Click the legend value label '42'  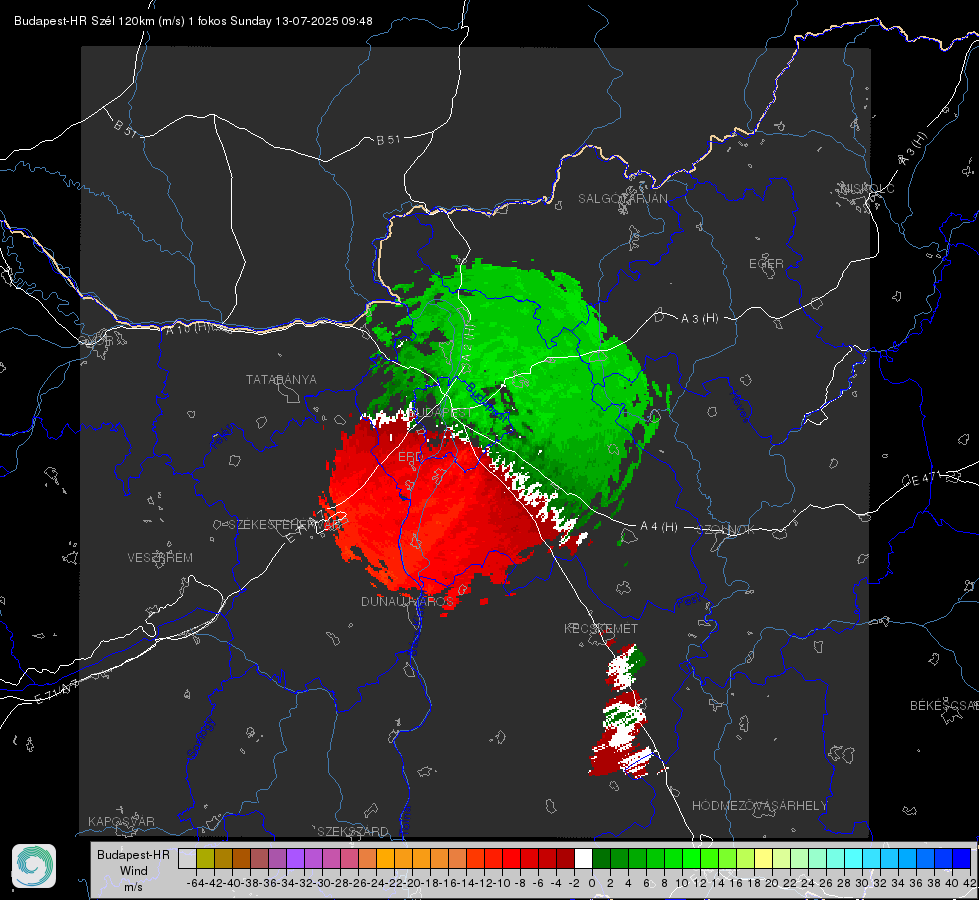click(x=970, y=883)
